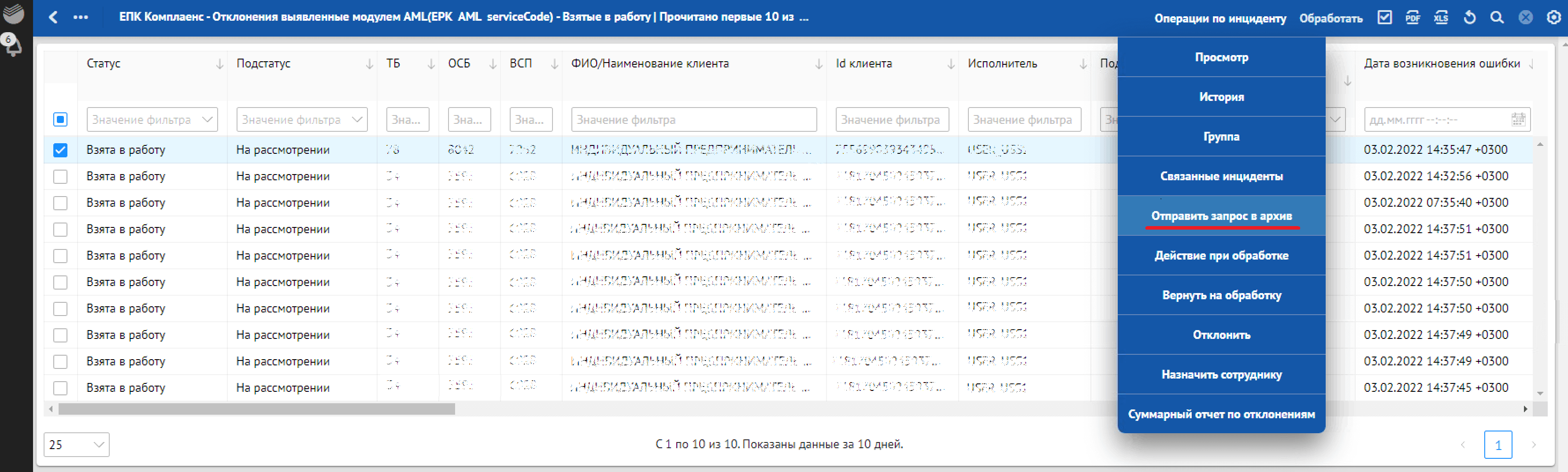1568x472 pixels.
Task: Open the three-dots more options icon
Action: (x=80, y=17)
